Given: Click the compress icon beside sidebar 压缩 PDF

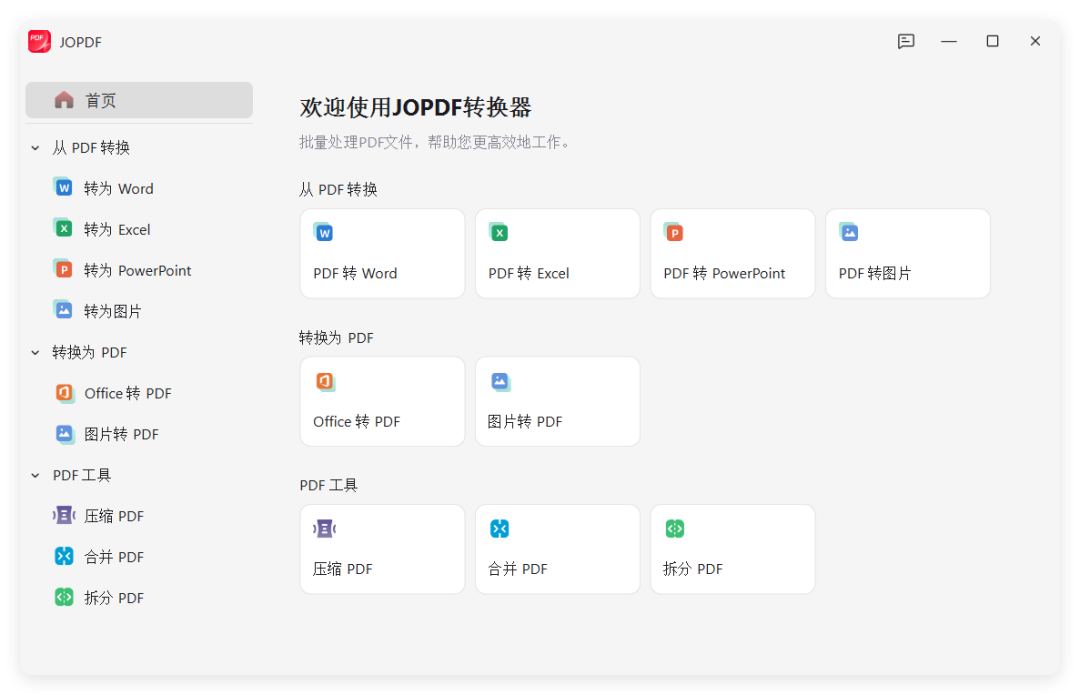Looking at the screenshot, I should (x=64, y=515).
